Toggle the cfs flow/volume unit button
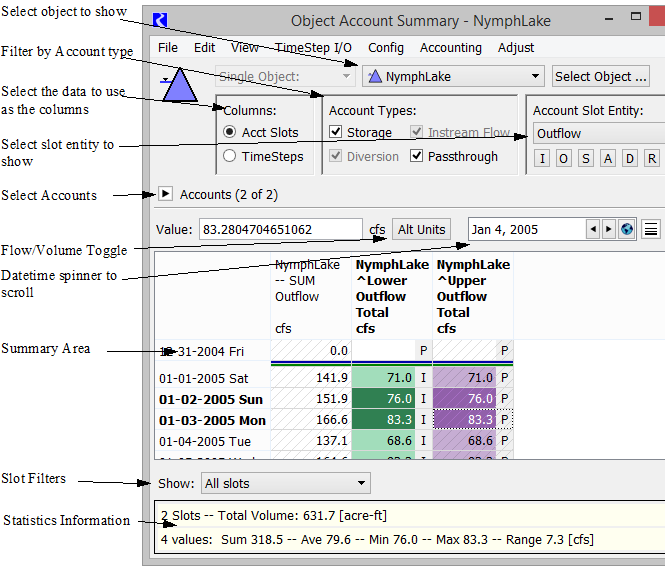Screen dimensions: 667x568 pyautogui.click(x=377, y=230)
